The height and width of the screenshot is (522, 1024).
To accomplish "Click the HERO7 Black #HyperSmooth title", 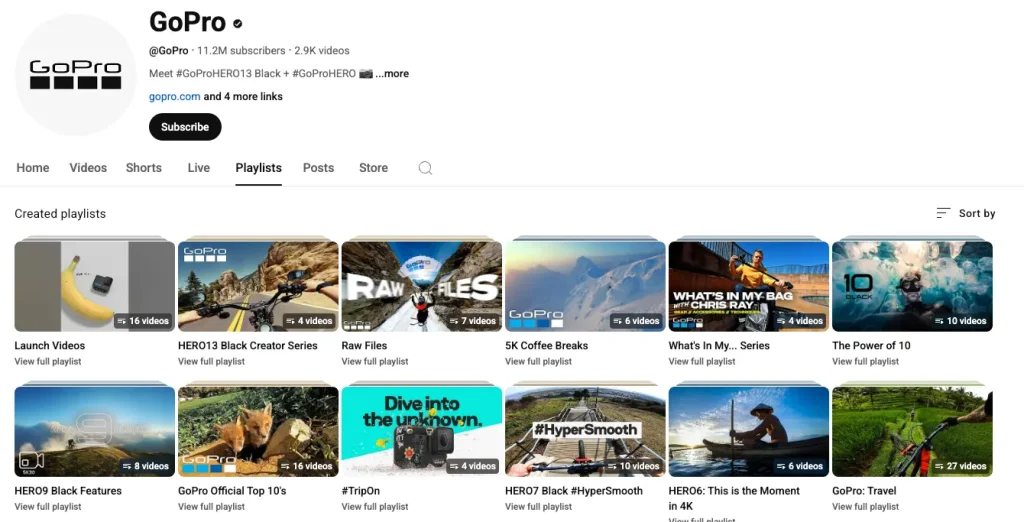I will pyautogui.click(x=574, y=491).
